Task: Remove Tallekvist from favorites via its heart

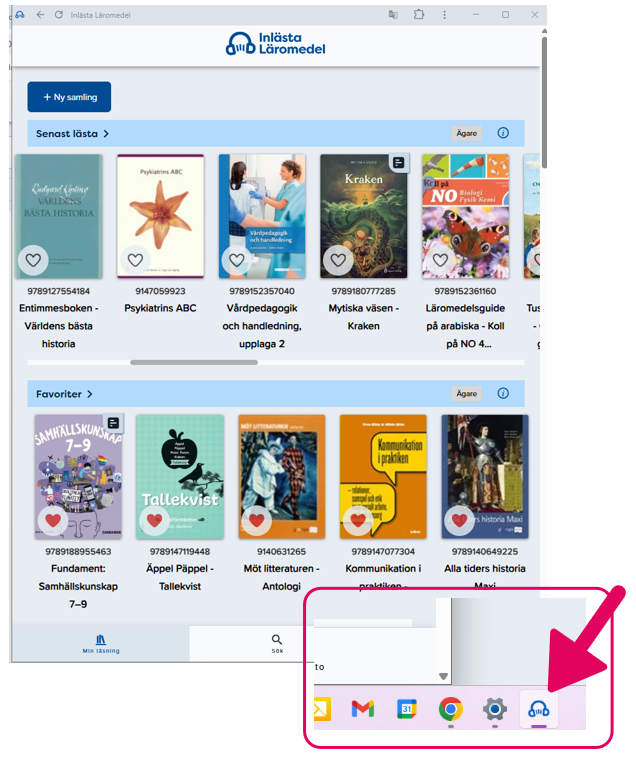Action: [x=154, y=520]
